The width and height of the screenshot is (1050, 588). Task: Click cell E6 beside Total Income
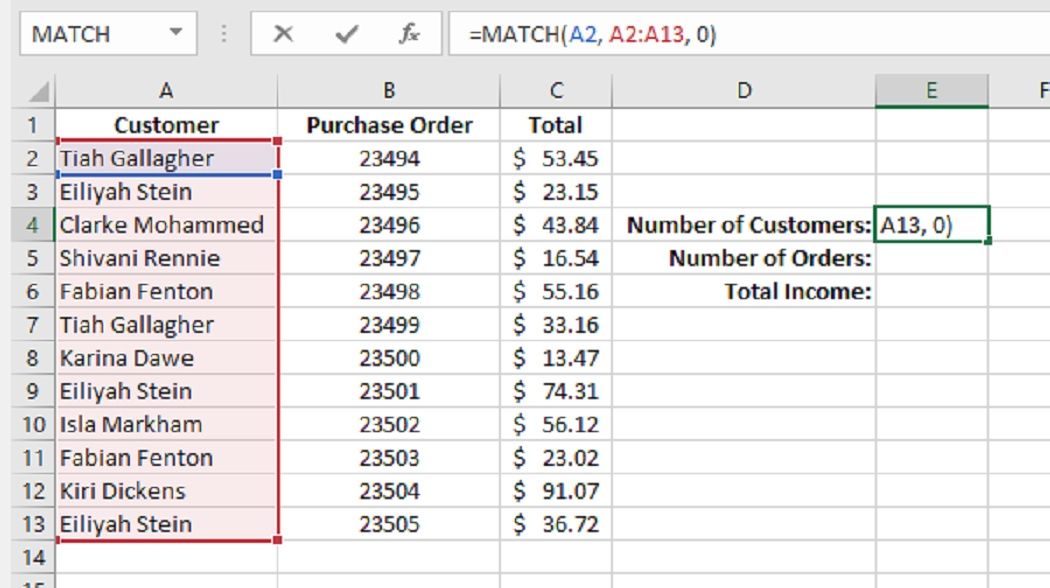(931, 292)
